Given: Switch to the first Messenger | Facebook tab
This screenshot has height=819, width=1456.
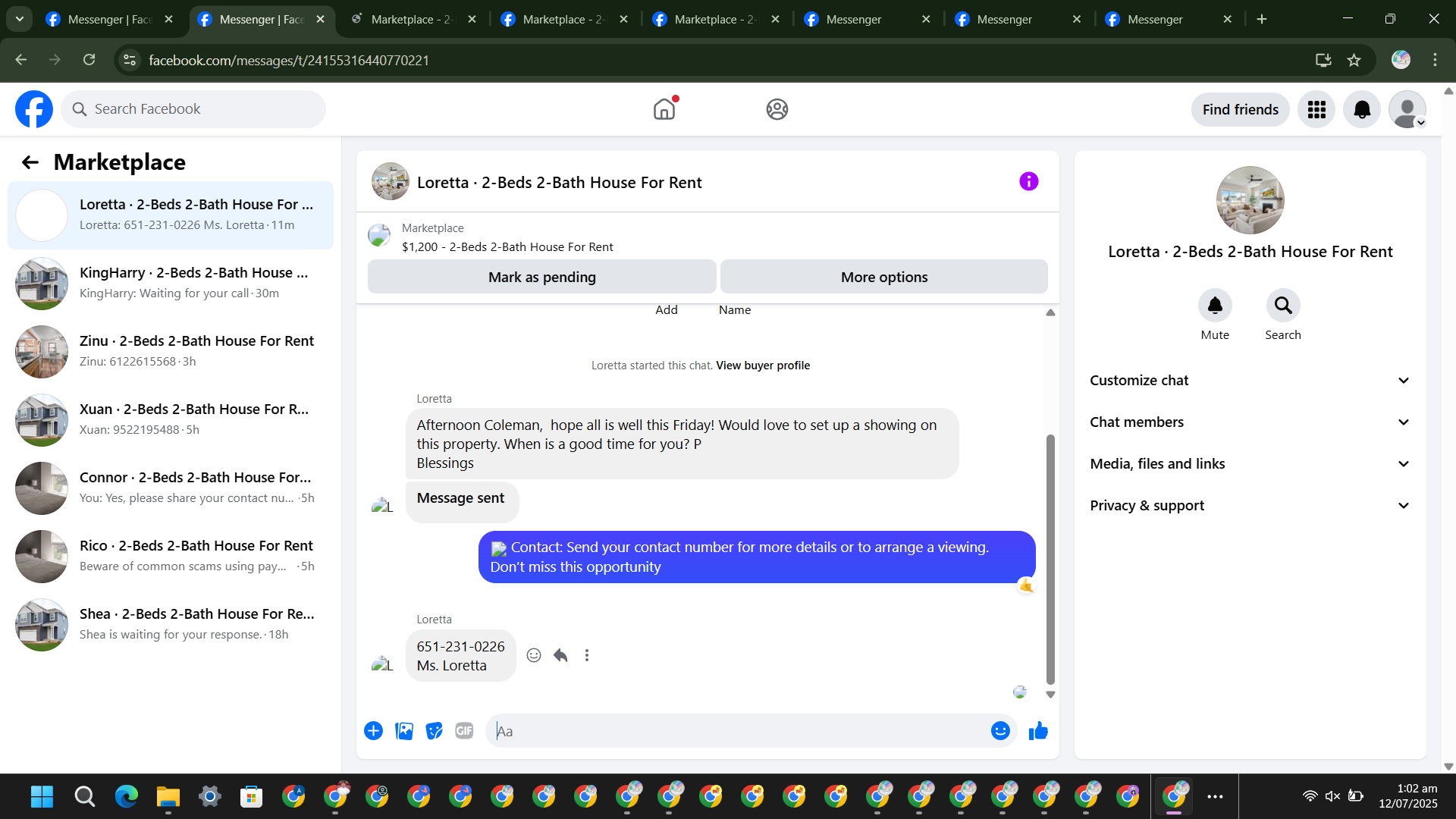Looking at the screenshot, I should coord(110,19).
